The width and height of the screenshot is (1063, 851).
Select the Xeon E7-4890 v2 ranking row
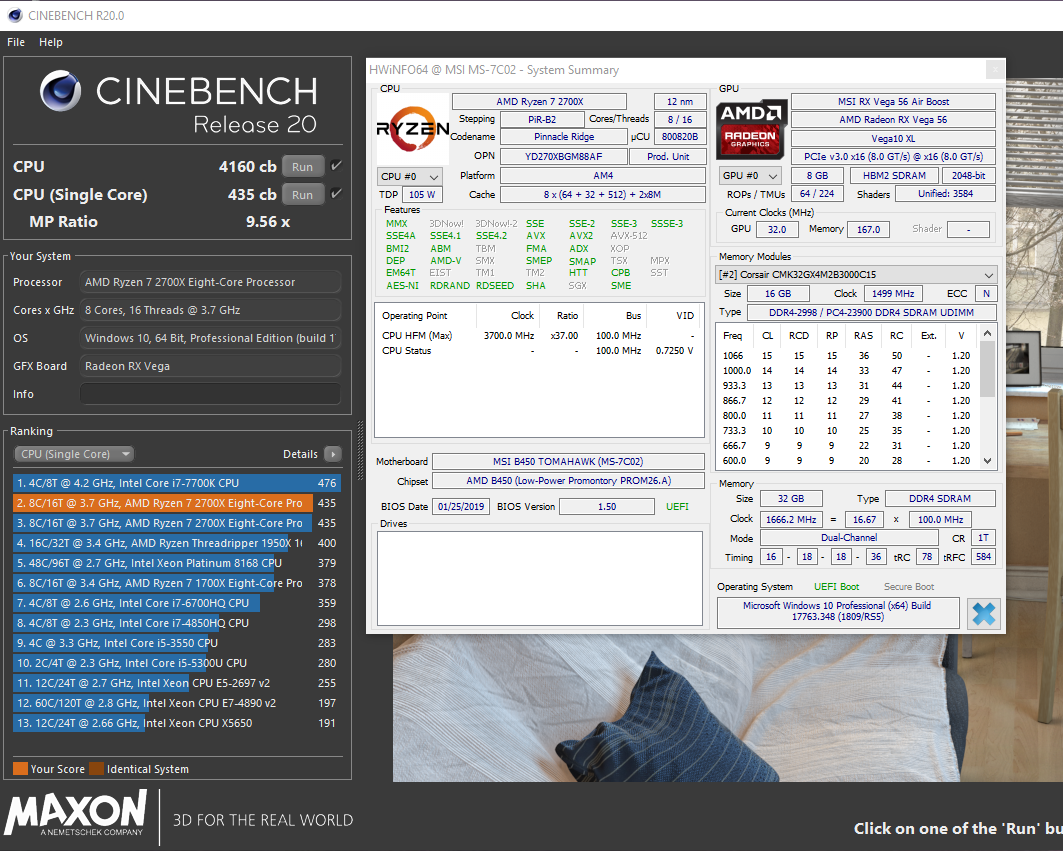176,703
